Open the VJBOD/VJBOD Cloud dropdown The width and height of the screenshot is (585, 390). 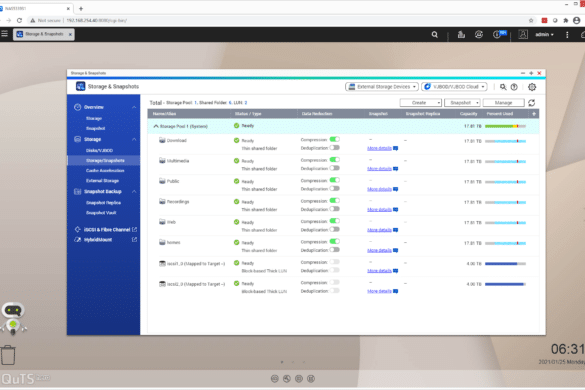tap(454, 87)
